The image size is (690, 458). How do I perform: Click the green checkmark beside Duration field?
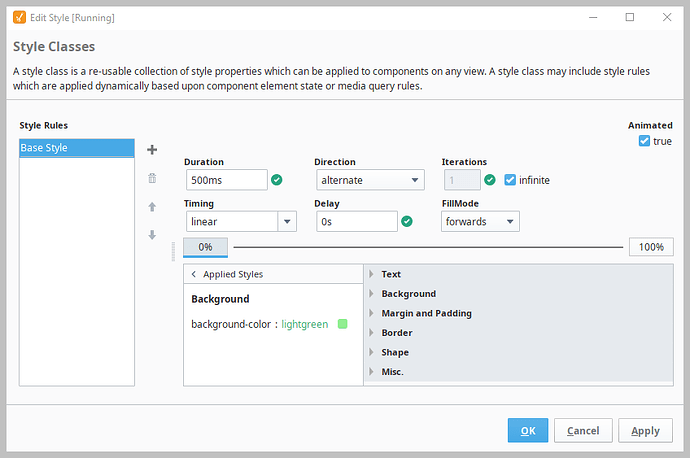(277, 180)
